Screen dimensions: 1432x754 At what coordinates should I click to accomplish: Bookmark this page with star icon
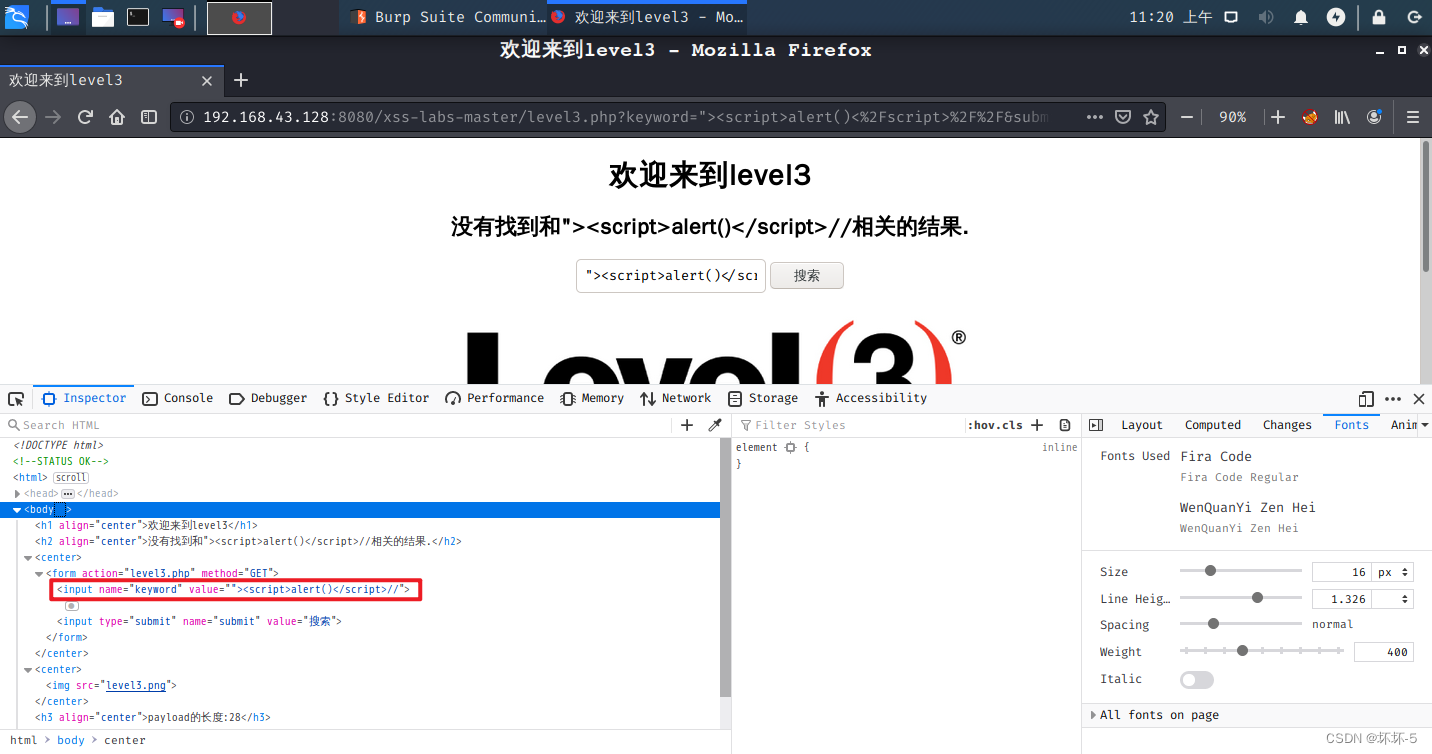(x=1151, y=117)
